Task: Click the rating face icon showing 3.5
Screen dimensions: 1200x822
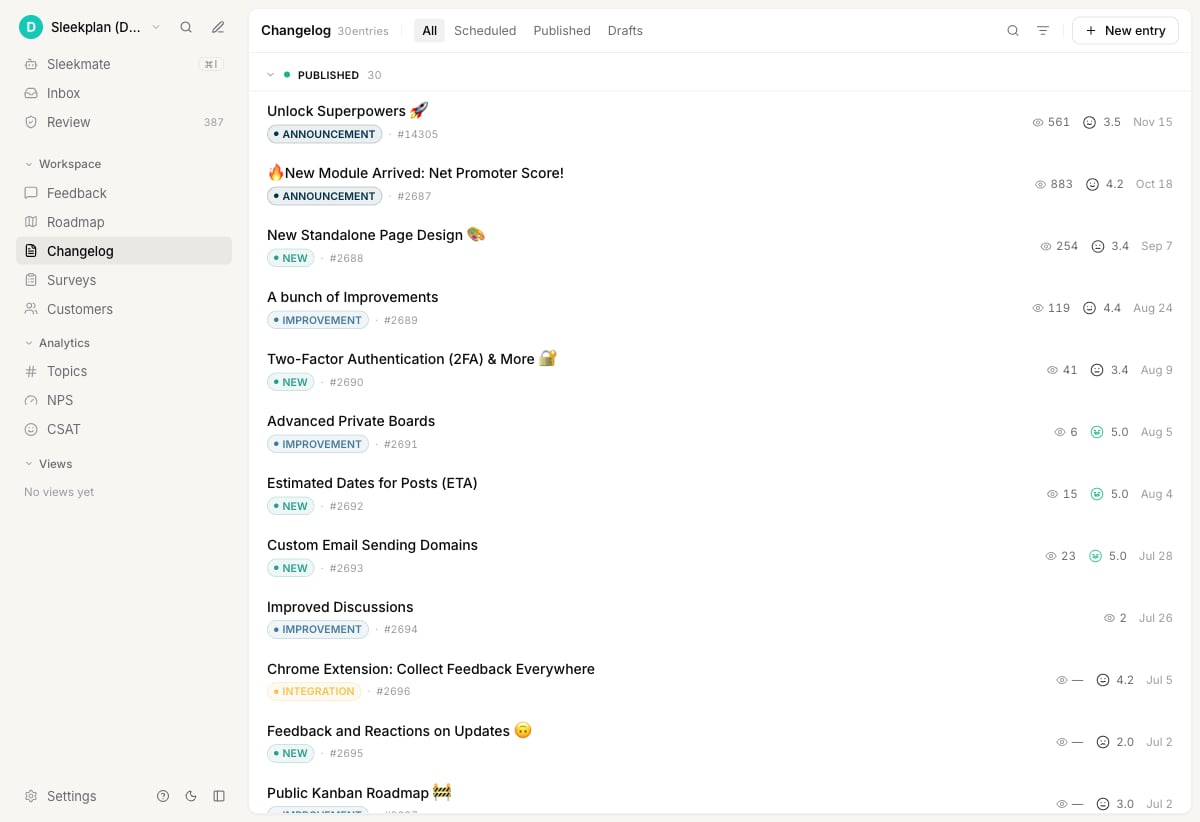Action: (1090, 122)
